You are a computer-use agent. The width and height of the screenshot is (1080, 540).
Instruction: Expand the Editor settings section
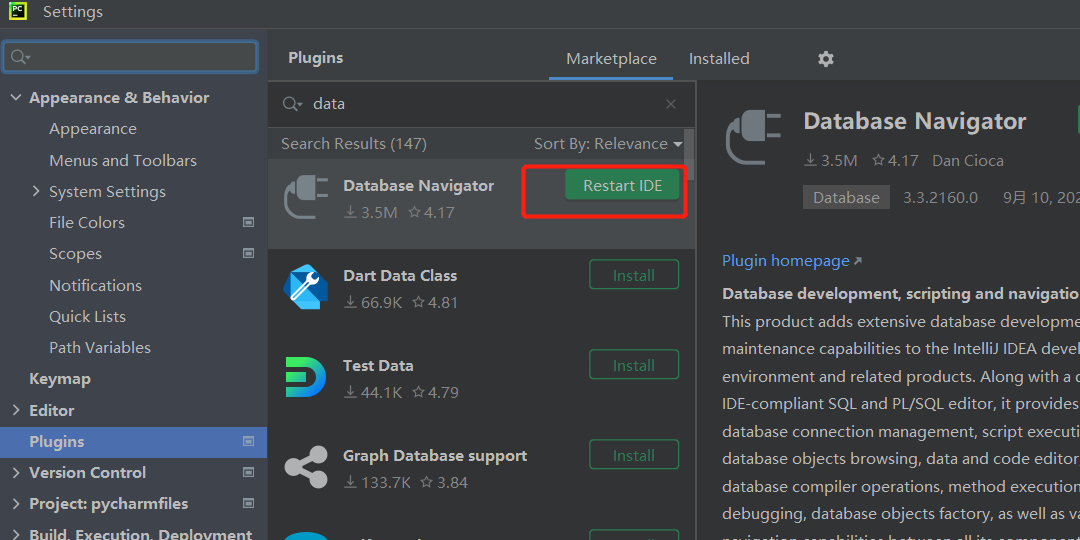(16, 410)
